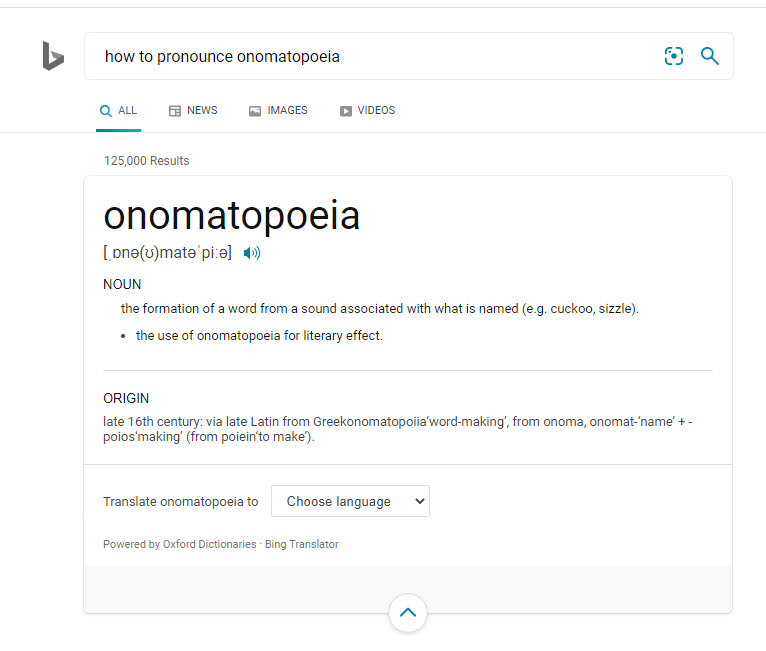Click the Videos tab play icon
Image resolution: width=766 pixels, height=651 pixels.
pyautogui.click(x=346, y=111)
